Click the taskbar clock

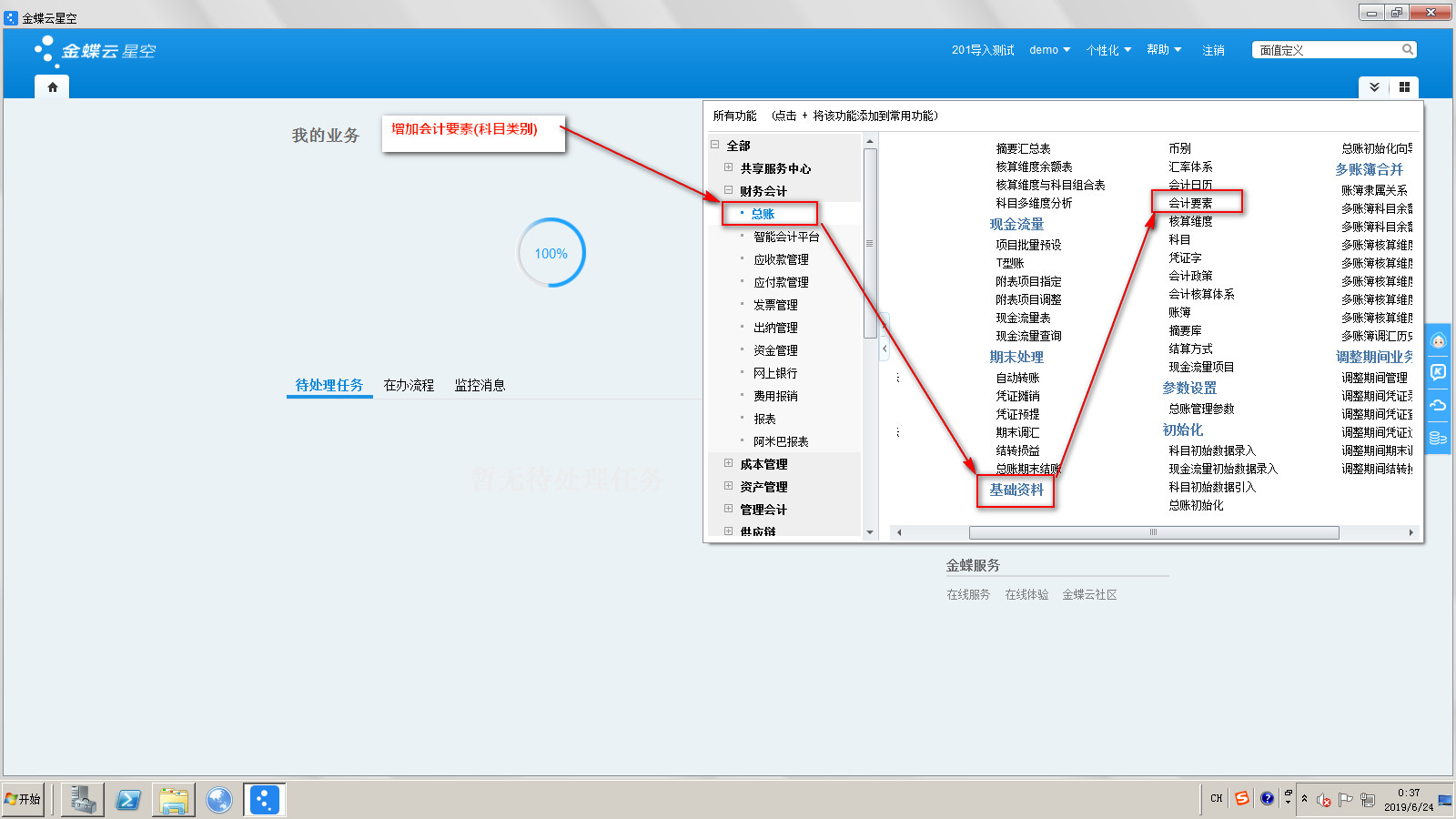1408,800
